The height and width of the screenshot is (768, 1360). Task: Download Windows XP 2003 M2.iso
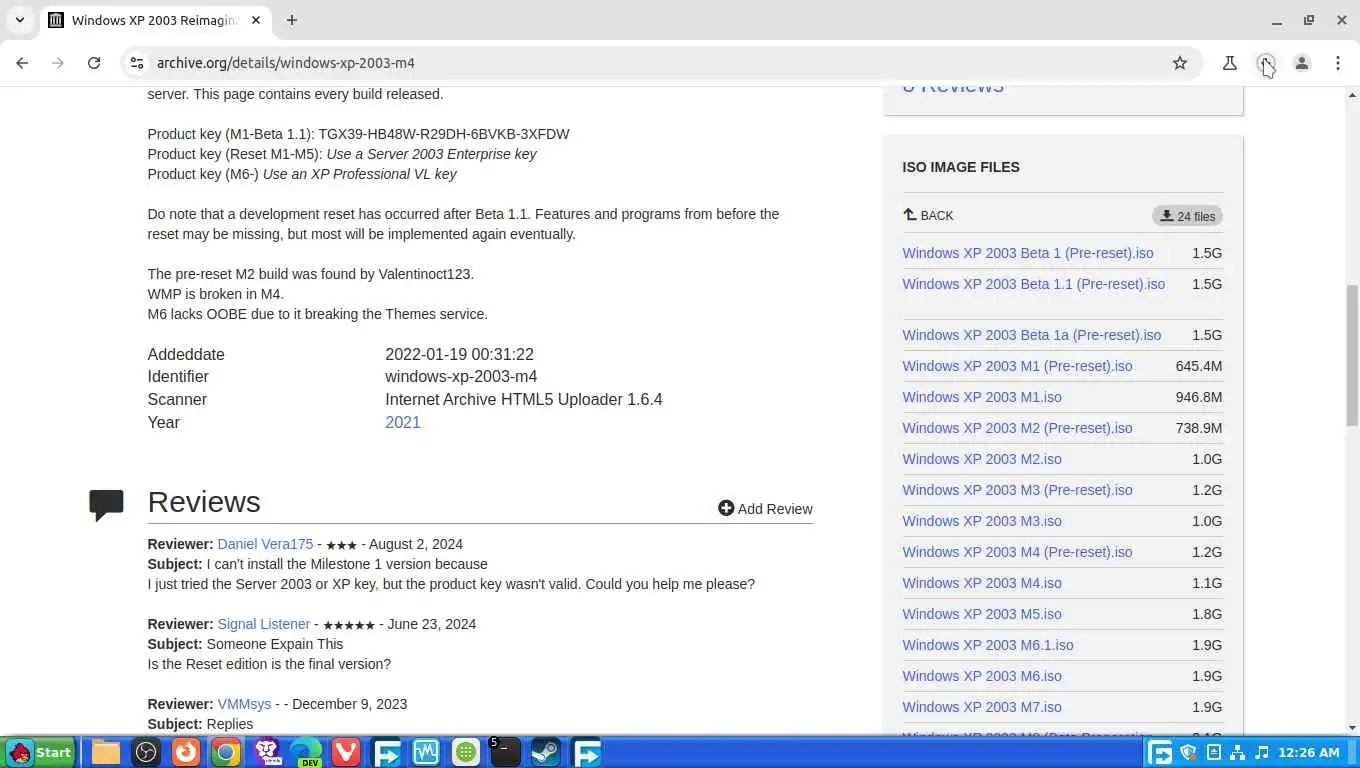tap(982, 459)
